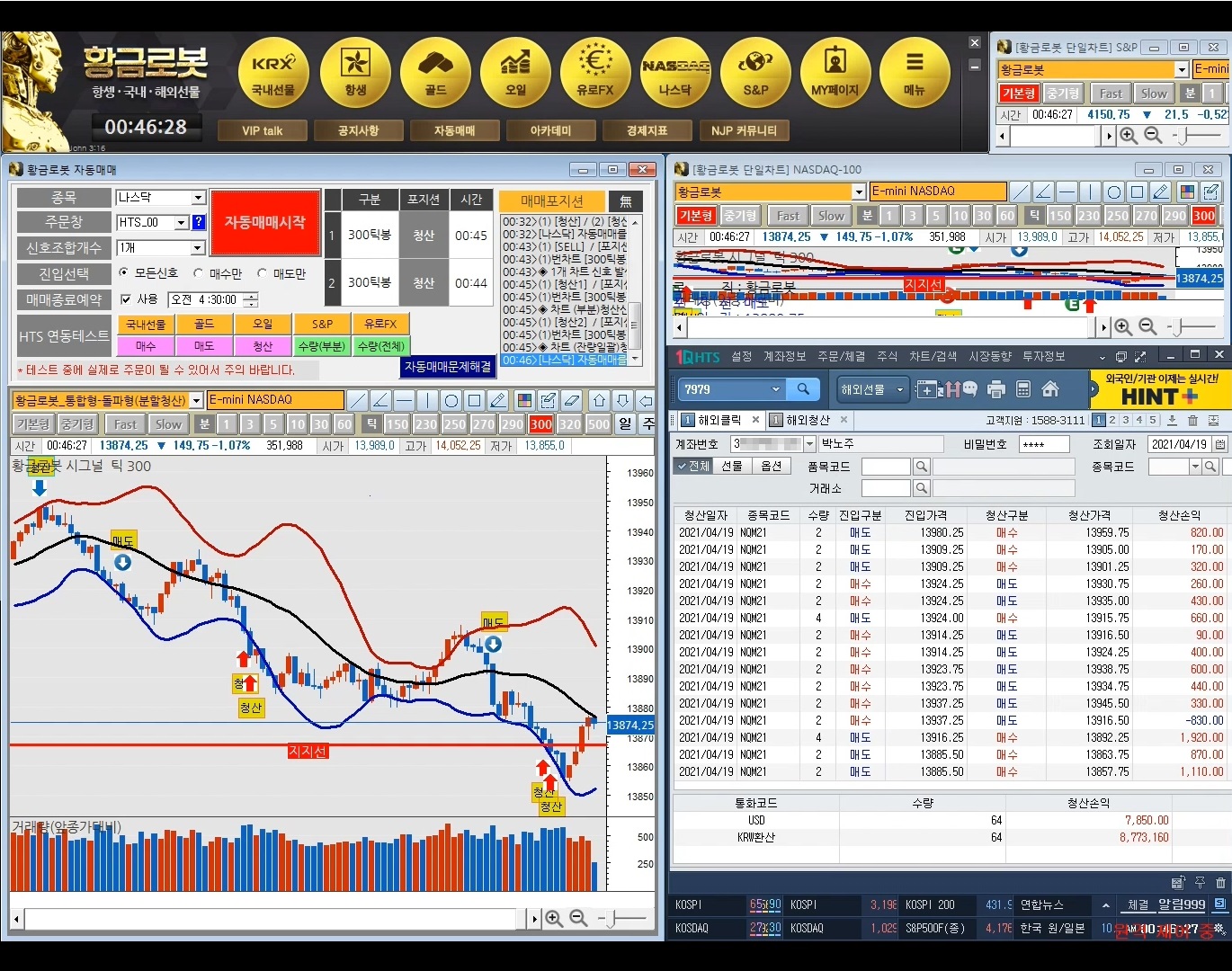This screenshot has height=971, width=1232.
Task: Click VIP talk button
Action: (263, 130)
